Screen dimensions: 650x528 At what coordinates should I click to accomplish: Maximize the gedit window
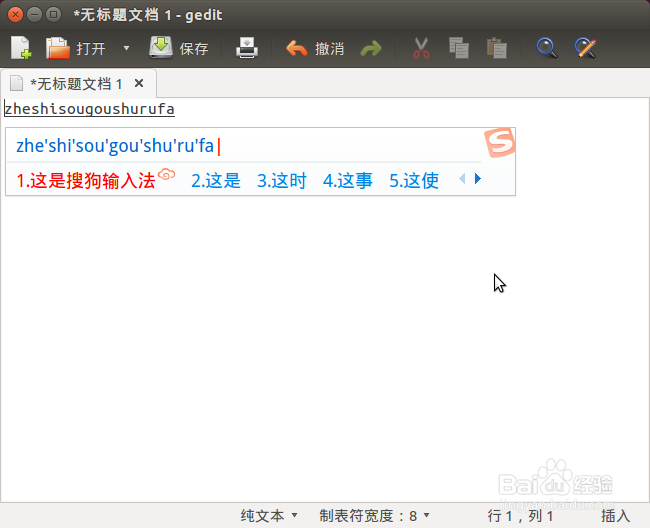[53, 15]
